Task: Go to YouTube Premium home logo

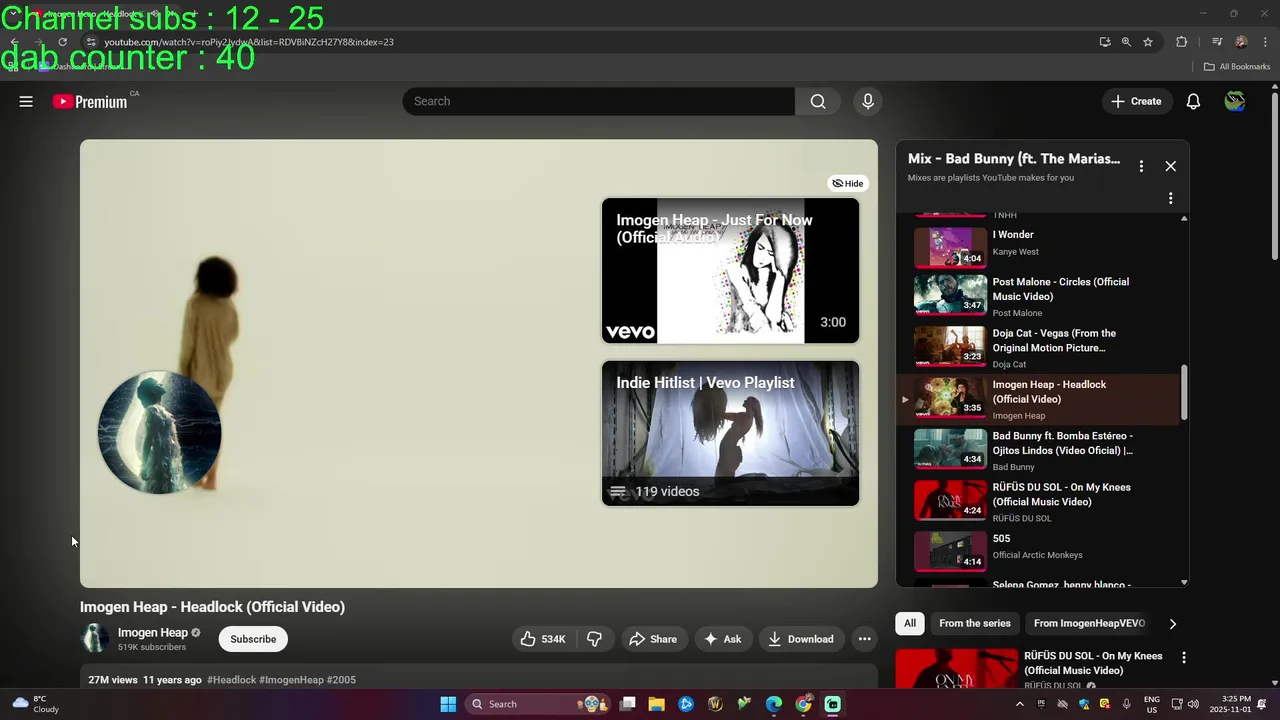Action: click(x=91, y=101)
